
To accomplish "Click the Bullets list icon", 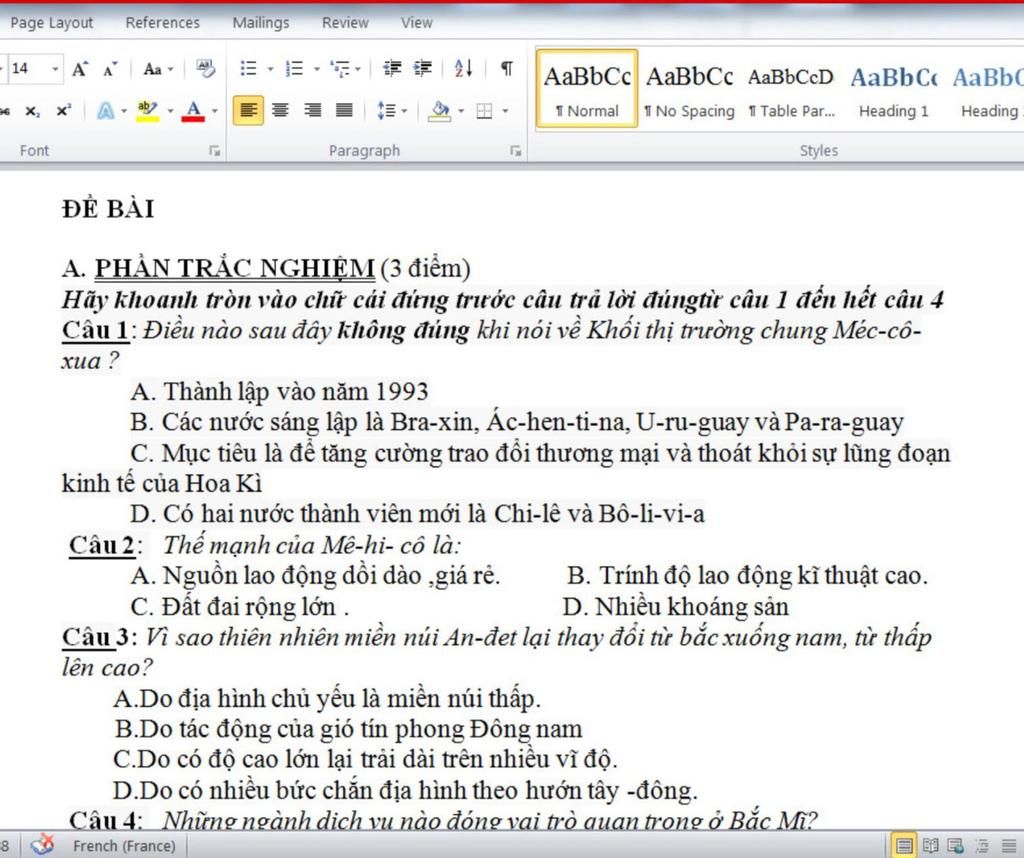I will (248, 69).
